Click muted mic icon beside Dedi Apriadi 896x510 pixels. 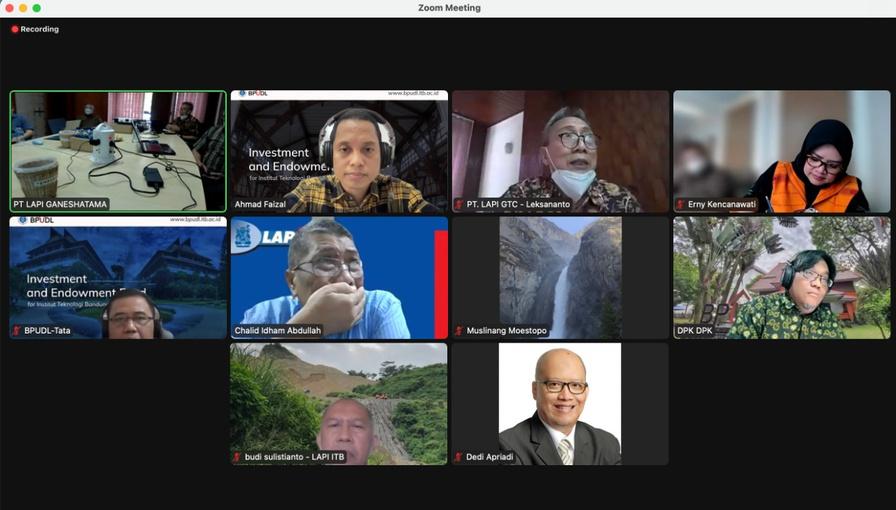(459, 457)
